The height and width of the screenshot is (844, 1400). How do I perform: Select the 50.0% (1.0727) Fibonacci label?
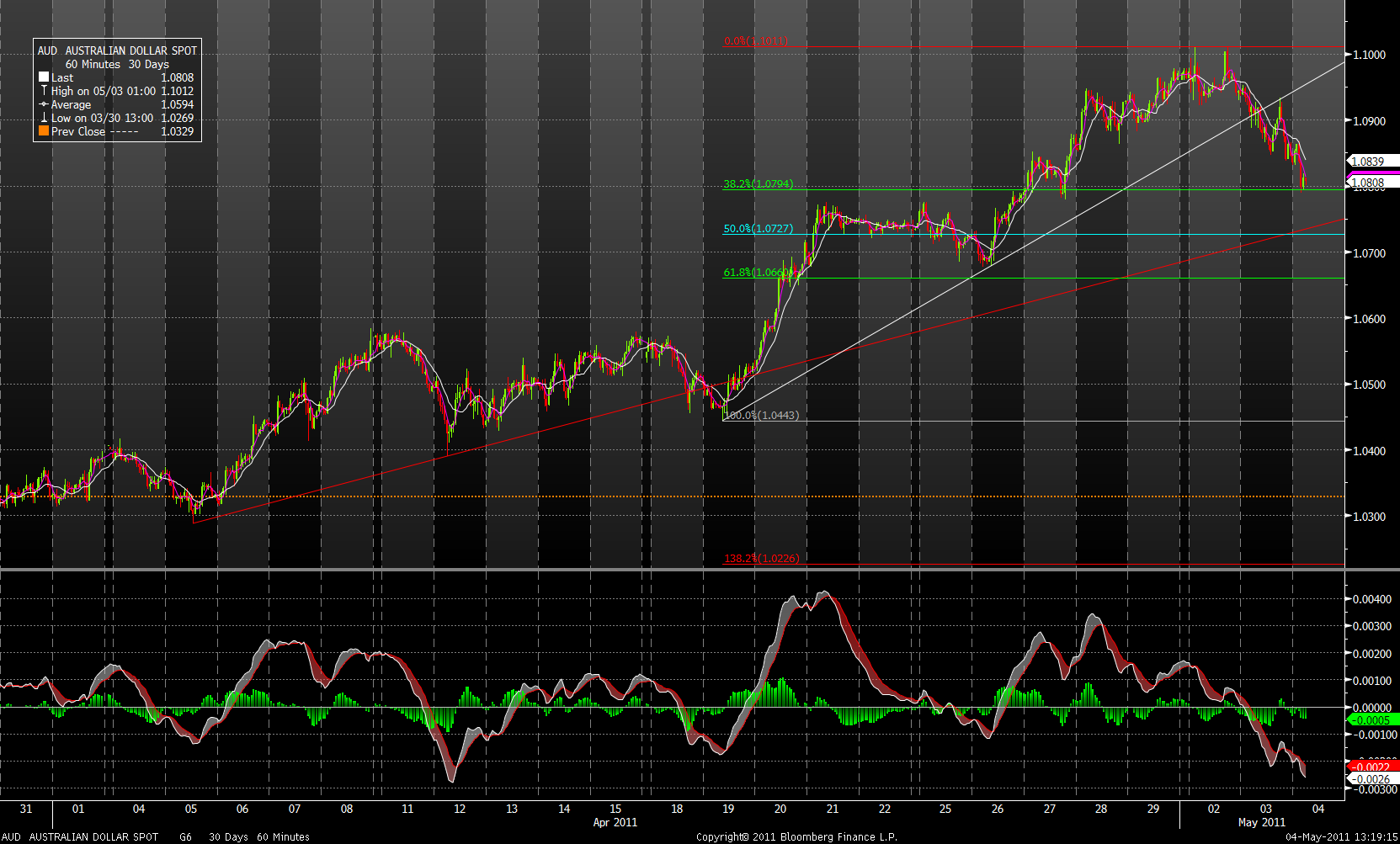coord(758,229)
